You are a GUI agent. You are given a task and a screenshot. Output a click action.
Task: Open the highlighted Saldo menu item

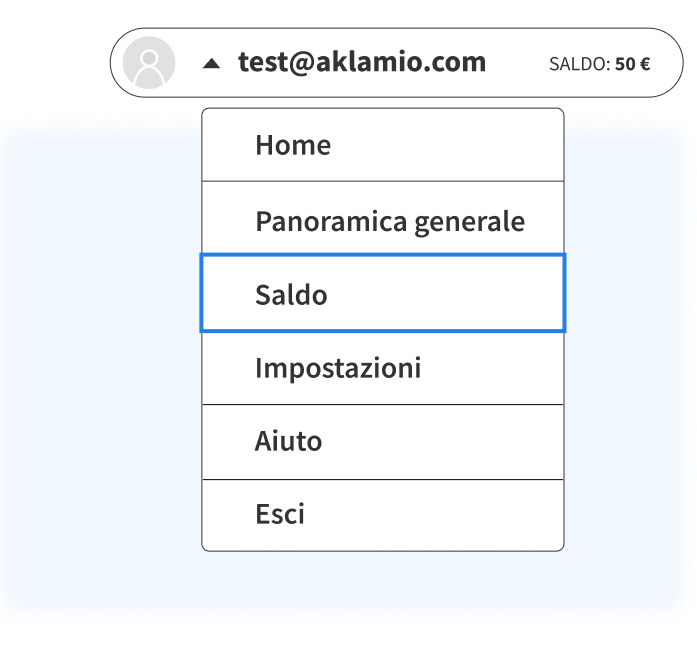[x=383, y=293]
